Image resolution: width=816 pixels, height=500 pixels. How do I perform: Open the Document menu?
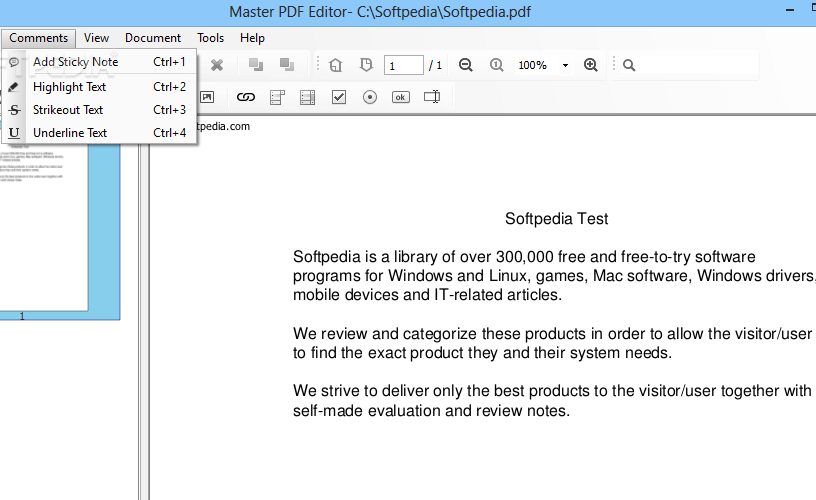tap(153, 38)
